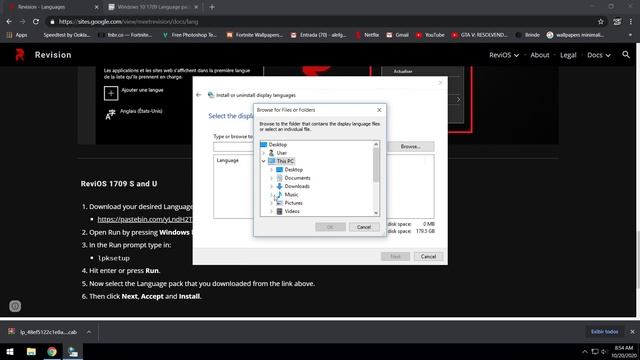Open the Docs dropdown menu

pyautogui.click(x=599, y=55)
